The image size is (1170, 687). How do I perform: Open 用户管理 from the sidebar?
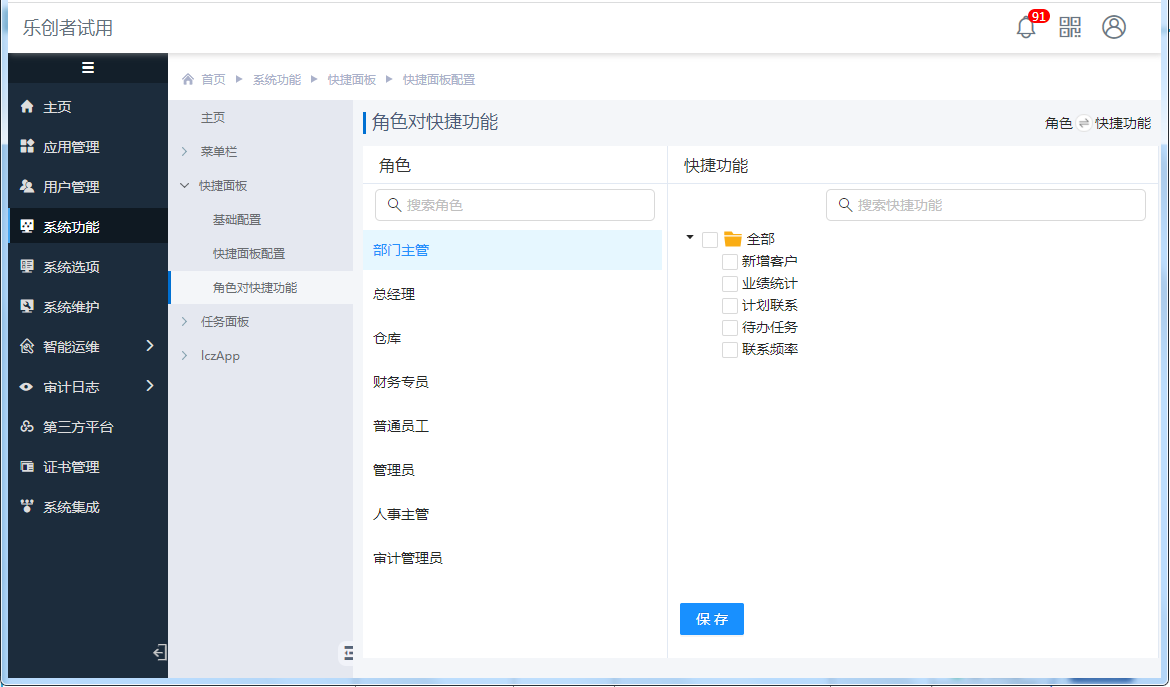pyautogui.click(x=70, y=187)
